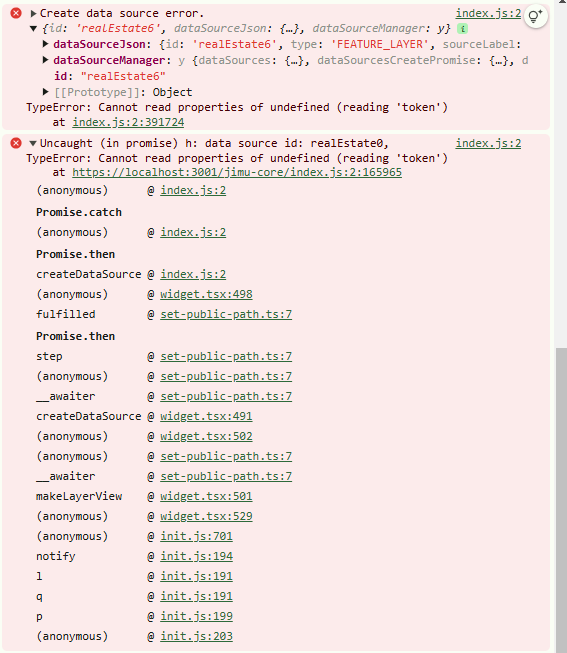Click the green info badge after dataSourceManager: y}
Image resolution: width=567 pixels, height=653 pixels.
tap(462, 29)
